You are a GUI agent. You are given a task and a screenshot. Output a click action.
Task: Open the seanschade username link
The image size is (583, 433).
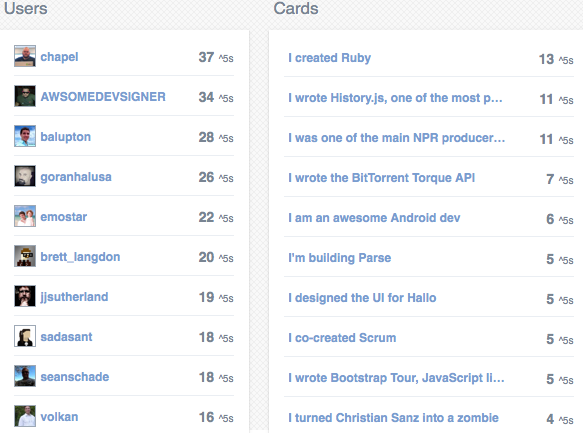click(x=75, y=377)
